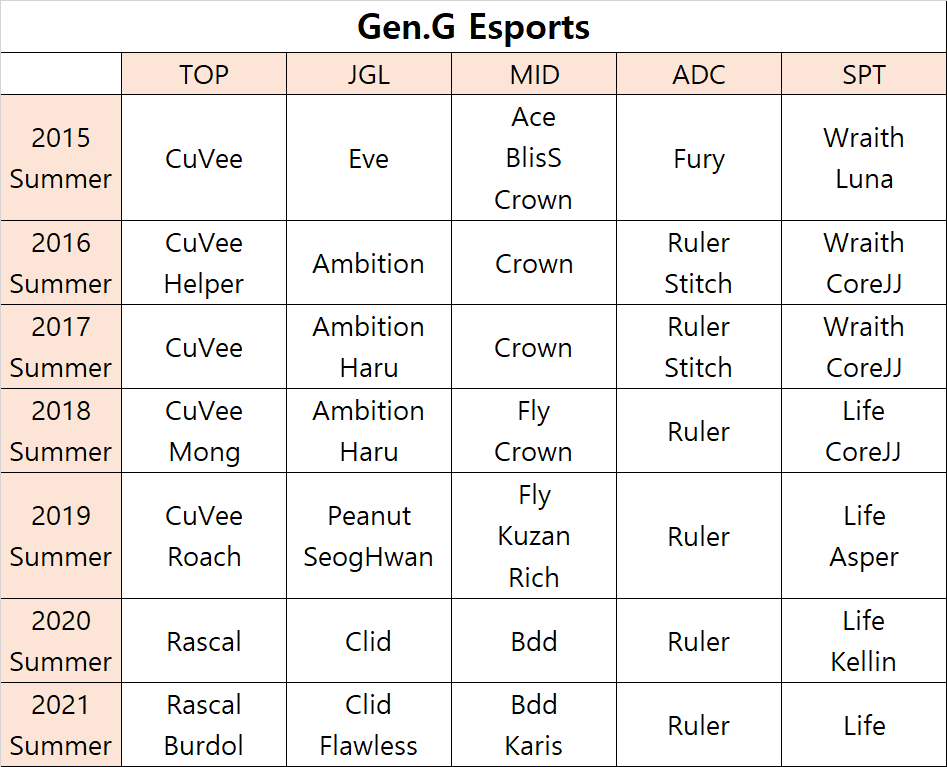The width and height of the screenshot is (947, 767).
Task: Select the SPT column header
Action: point(864,74)
